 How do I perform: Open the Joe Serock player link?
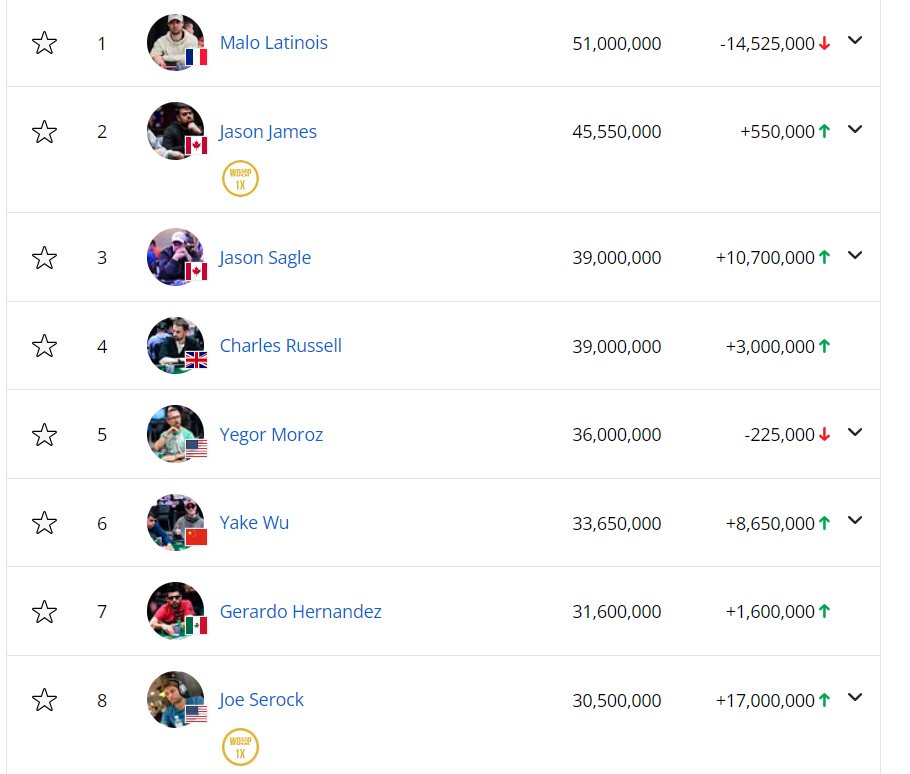[262, 700]
